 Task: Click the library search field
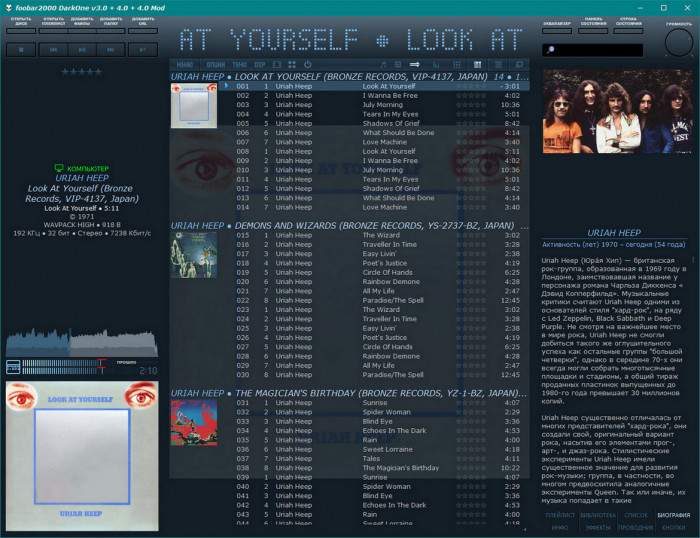pyautogui.click(x=593, y=50)
